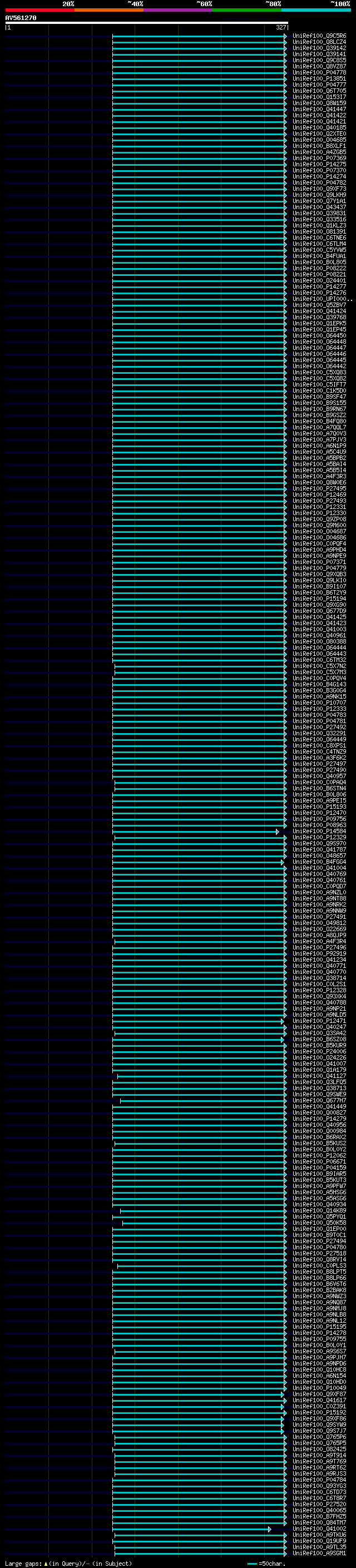Select hit UniRef100_P13851

(x=319, y=78)
